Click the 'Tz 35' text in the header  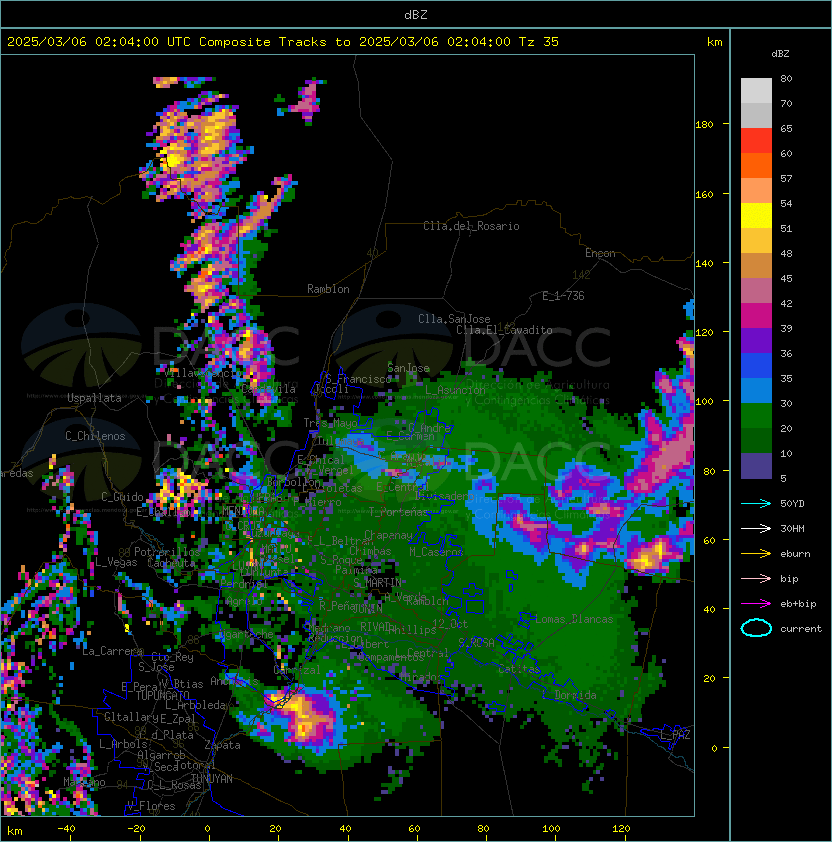point(539,42)
